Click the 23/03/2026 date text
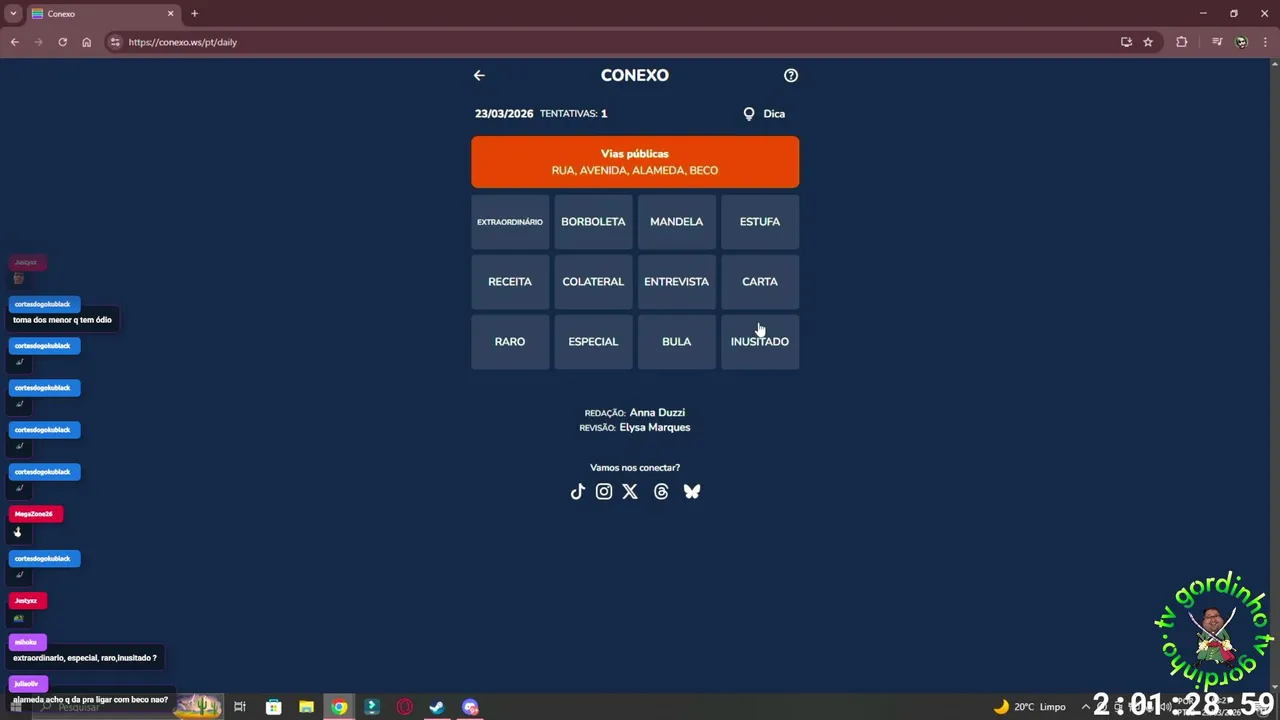Screen dimensions: 1280x720 point(504,114)
